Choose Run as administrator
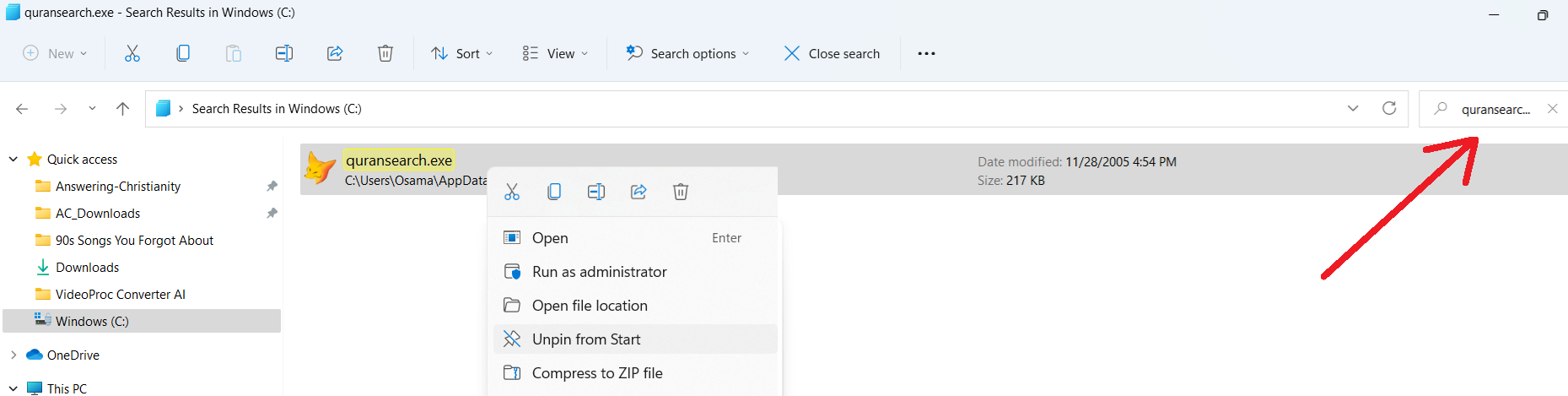This screenshot has width=1568, height=396. tap(634, 272)
